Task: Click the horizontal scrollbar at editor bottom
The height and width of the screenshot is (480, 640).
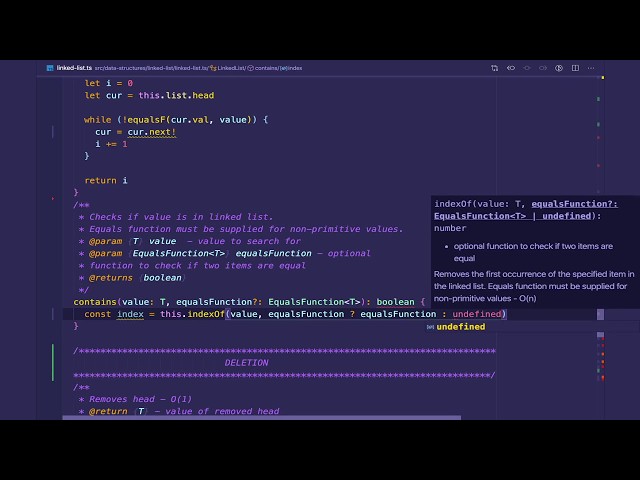Action: 262,418
